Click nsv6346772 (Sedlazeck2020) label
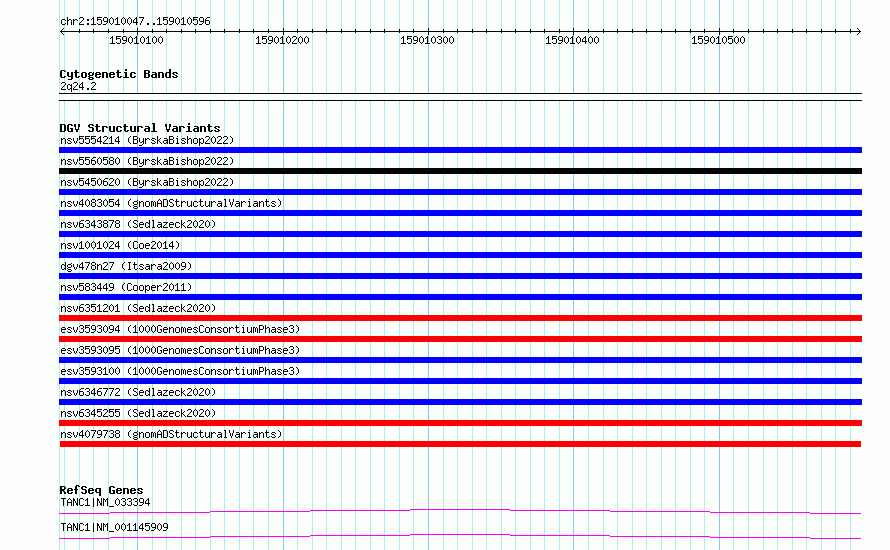The height and width of the screenshot is (550, 890). click(138, 392)
